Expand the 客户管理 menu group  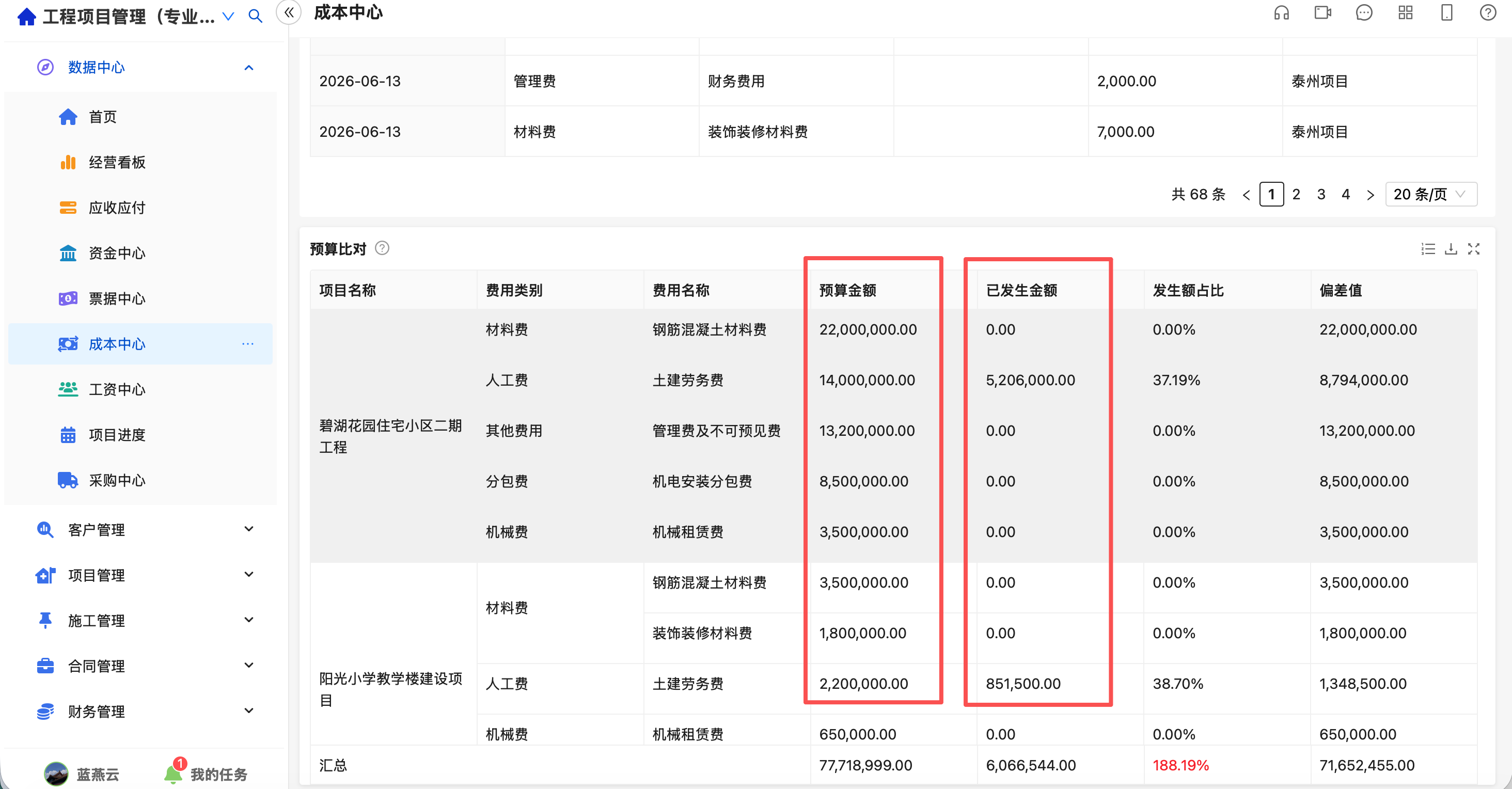140,529
